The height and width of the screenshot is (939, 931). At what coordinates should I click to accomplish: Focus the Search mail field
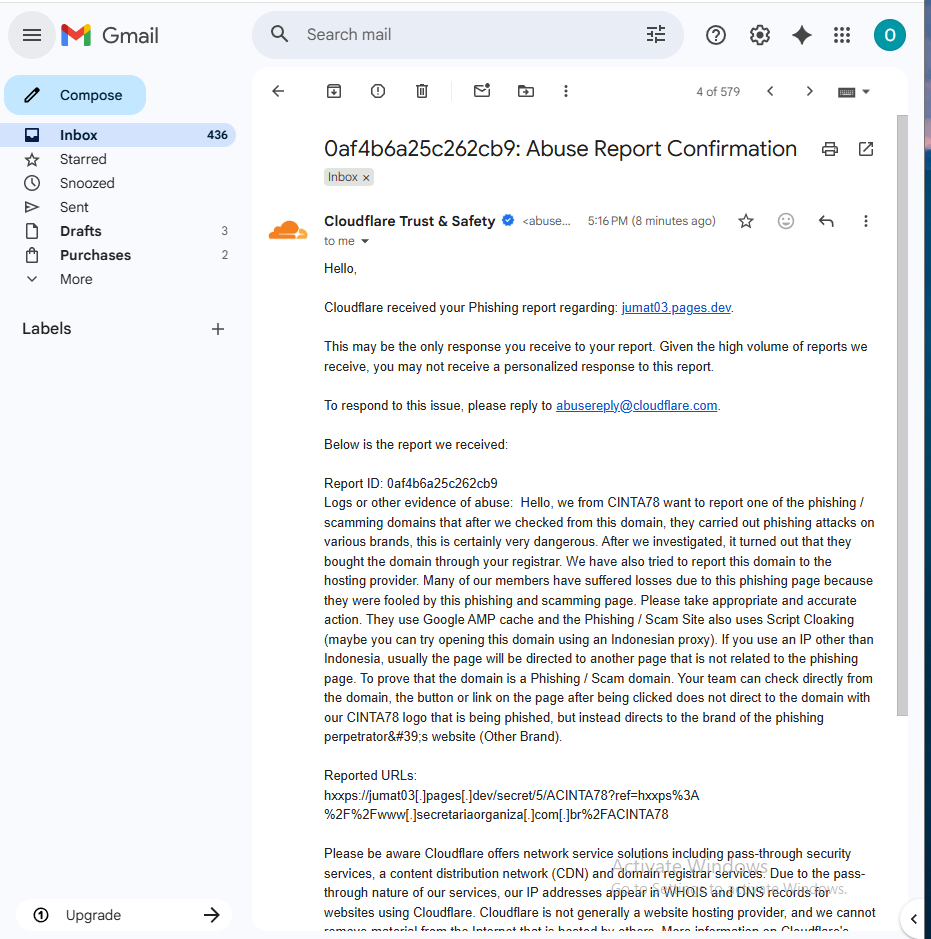[x=469, y=35]
